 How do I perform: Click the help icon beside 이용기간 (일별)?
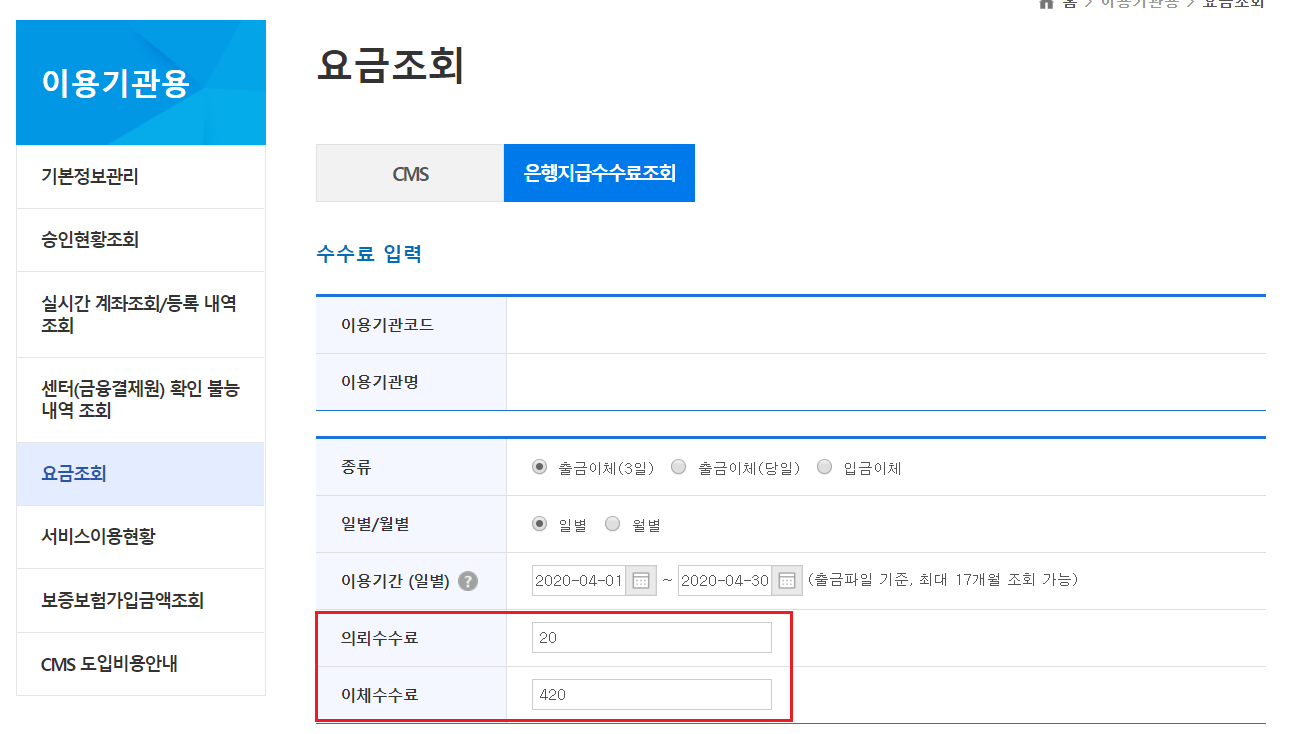(467, 580)
